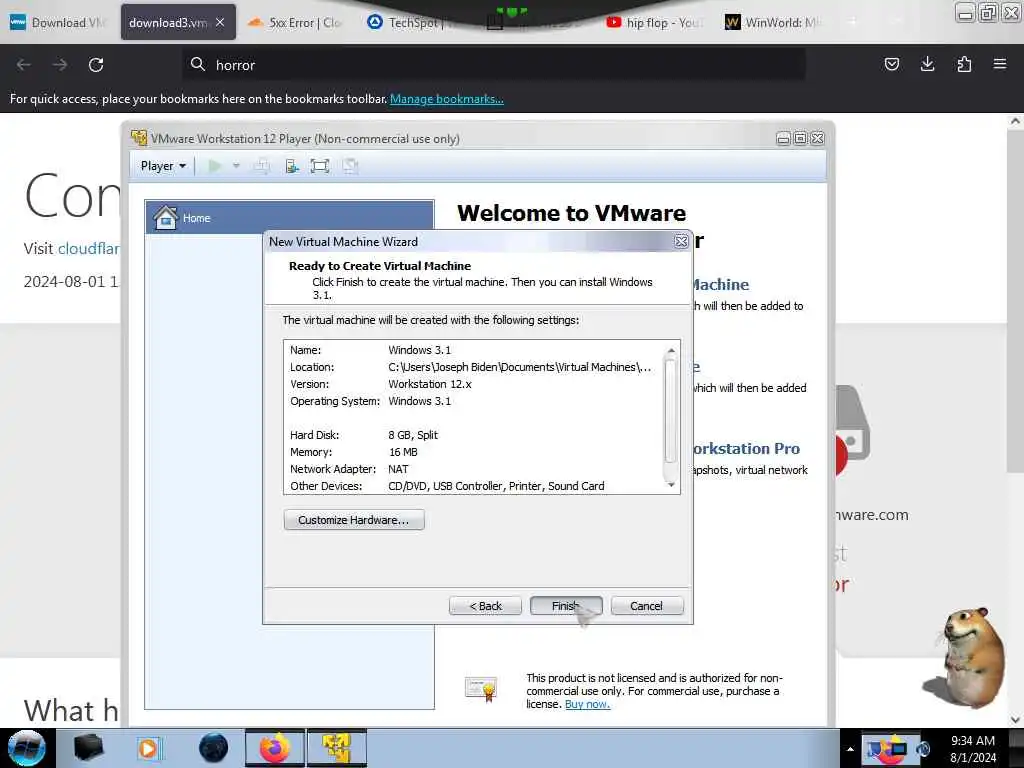
Task: Click the cloudflare link on the error page
Action: point(89,248)
